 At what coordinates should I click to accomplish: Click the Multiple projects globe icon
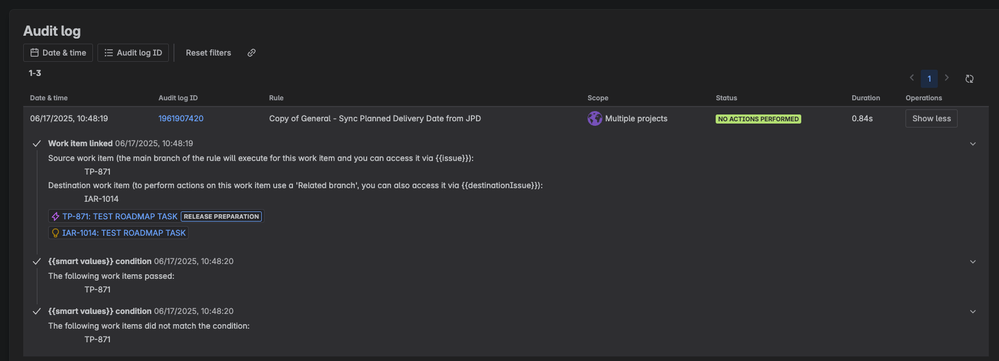click(x=594, y=118)
